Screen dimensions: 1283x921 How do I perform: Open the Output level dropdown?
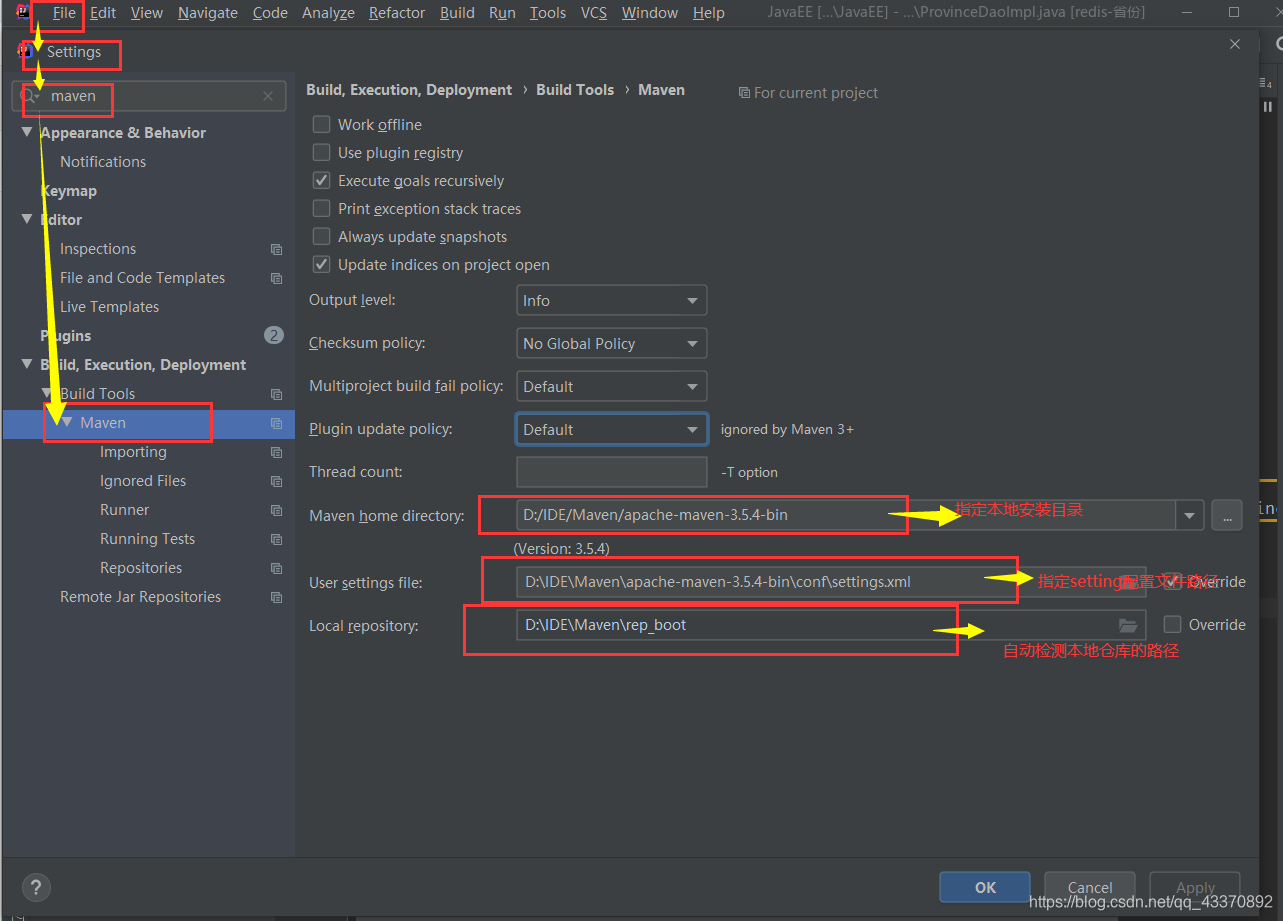(611, 300)
